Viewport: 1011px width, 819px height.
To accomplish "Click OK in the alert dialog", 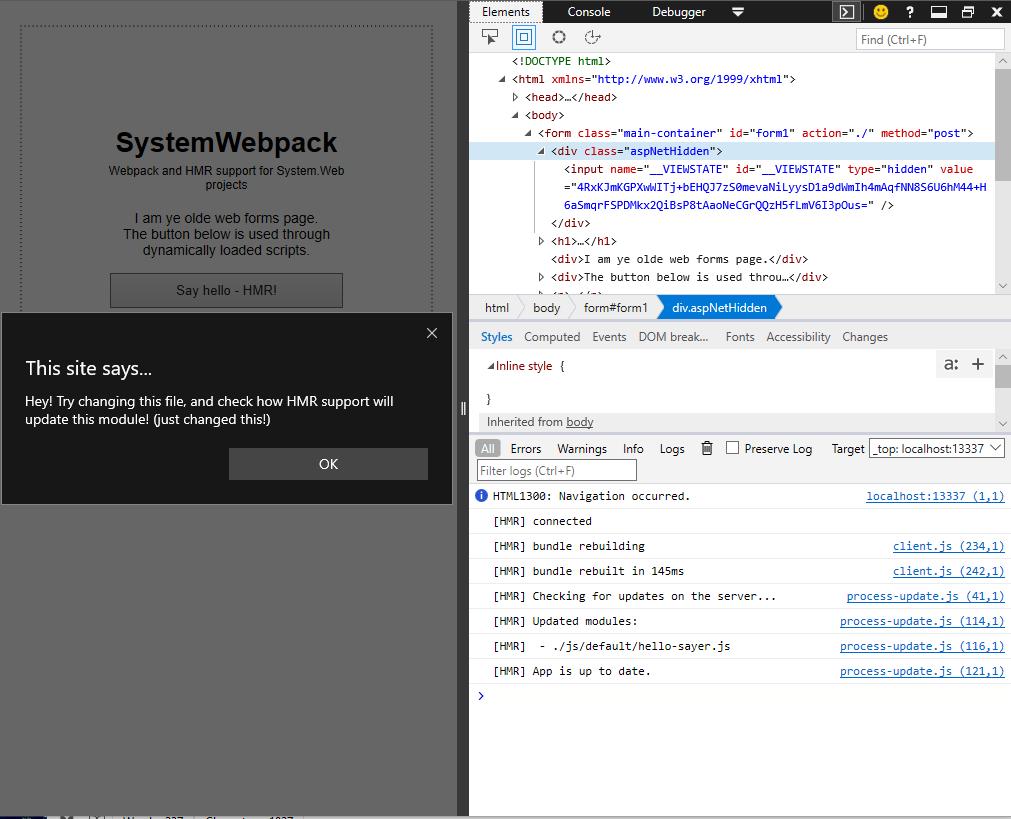I will click(x=328, y=464).
